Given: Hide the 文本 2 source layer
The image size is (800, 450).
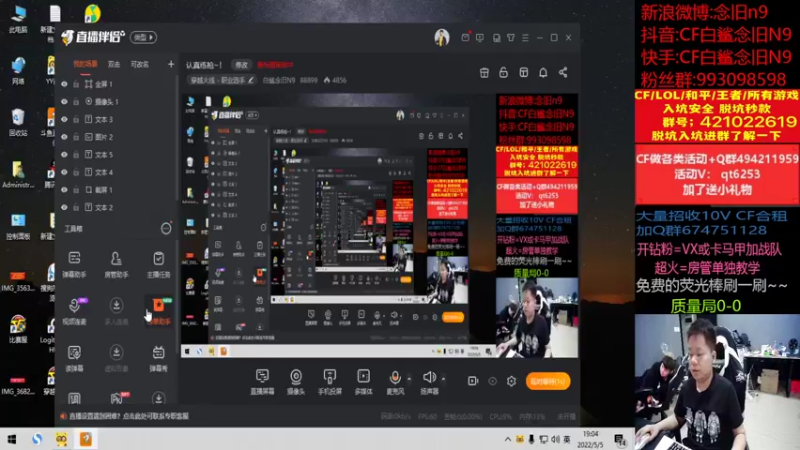Looking at the screenshot, I should [64, 207].
